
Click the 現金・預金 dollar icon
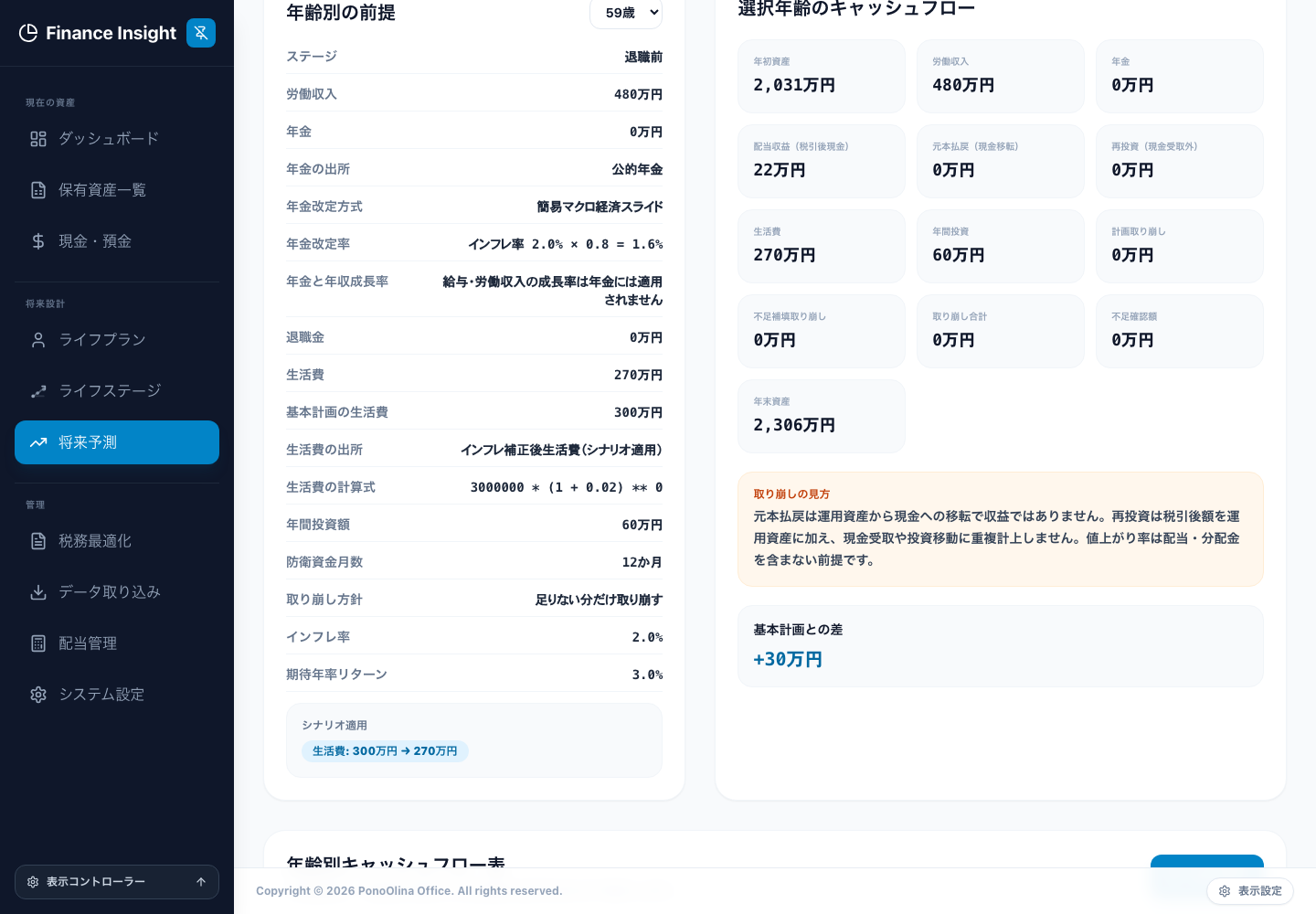[x=38, y=241]
